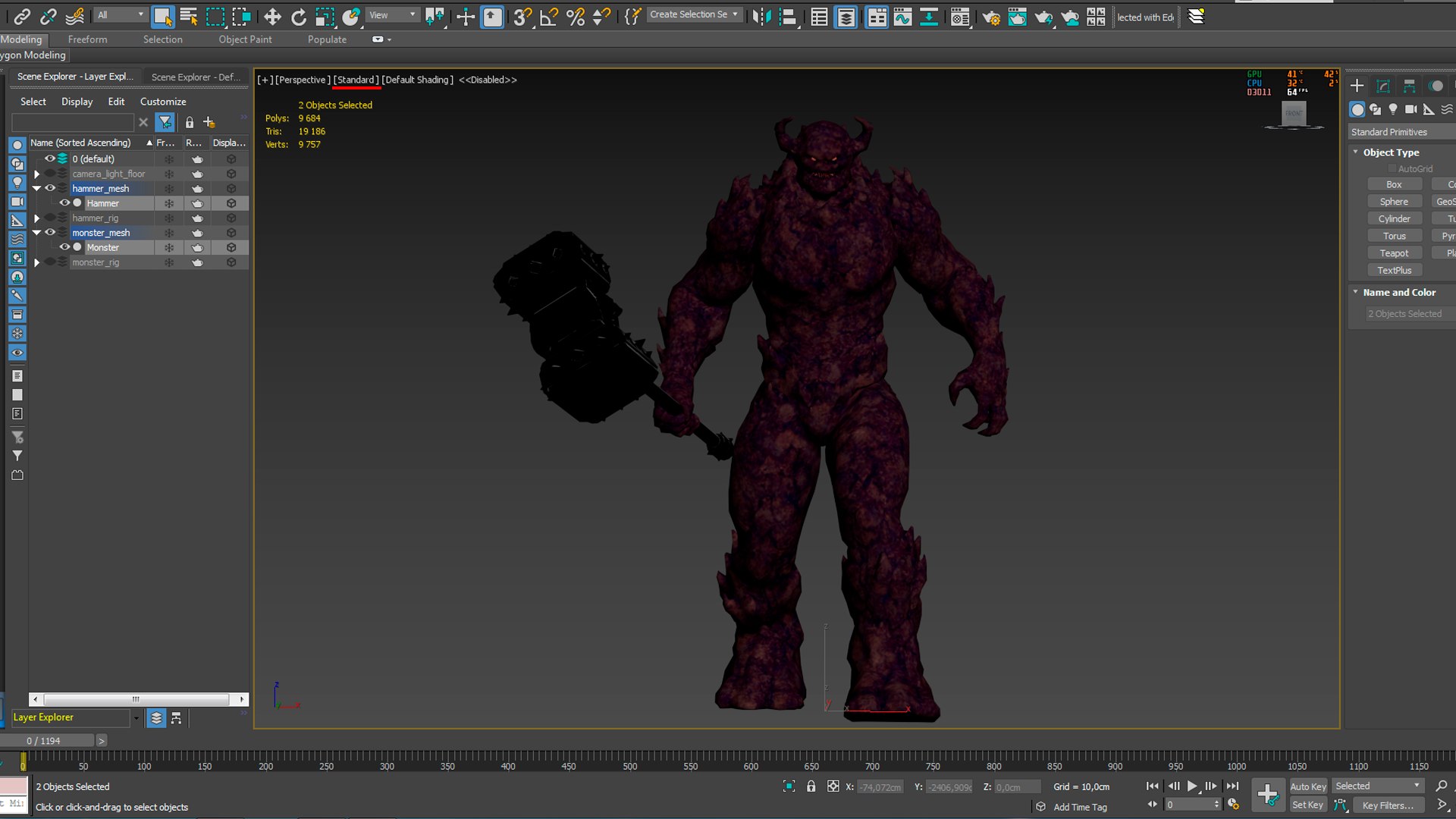Switch to the Object Paint ribbon tab

pos(245,39)
